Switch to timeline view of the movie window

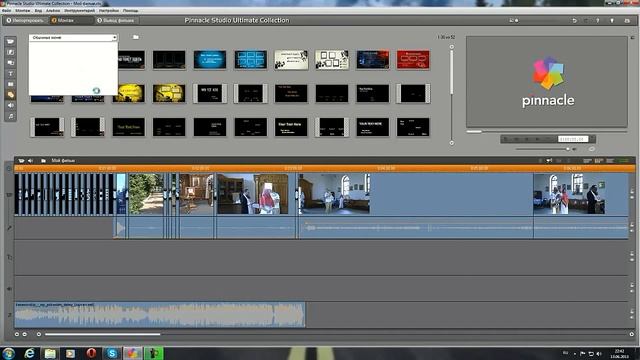point(599,161)
